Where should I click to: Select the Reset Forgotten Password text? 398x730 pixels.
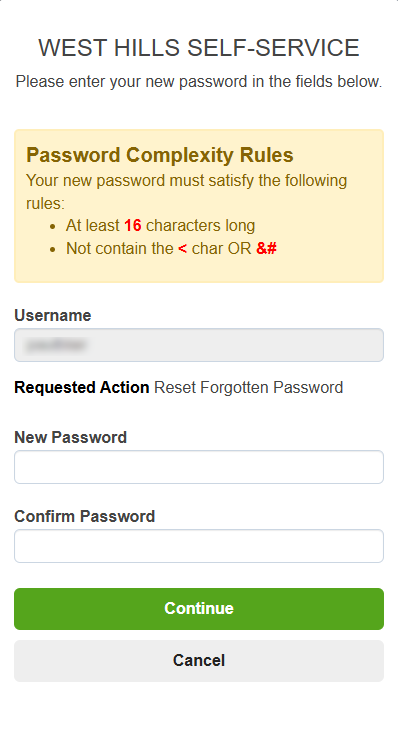pos(249,387)
